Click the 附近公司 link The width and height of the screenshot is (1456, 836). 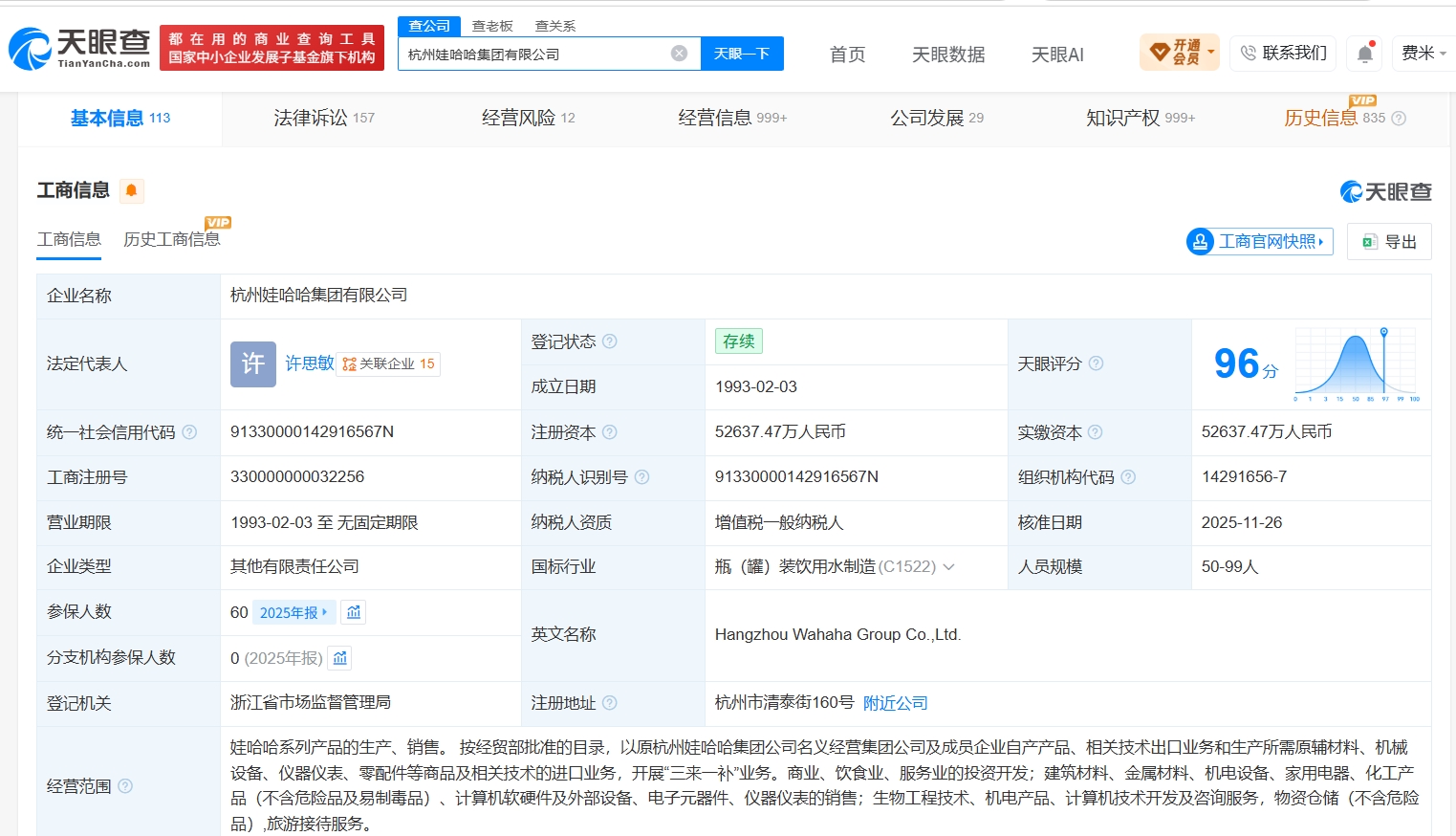pos(895,703)
